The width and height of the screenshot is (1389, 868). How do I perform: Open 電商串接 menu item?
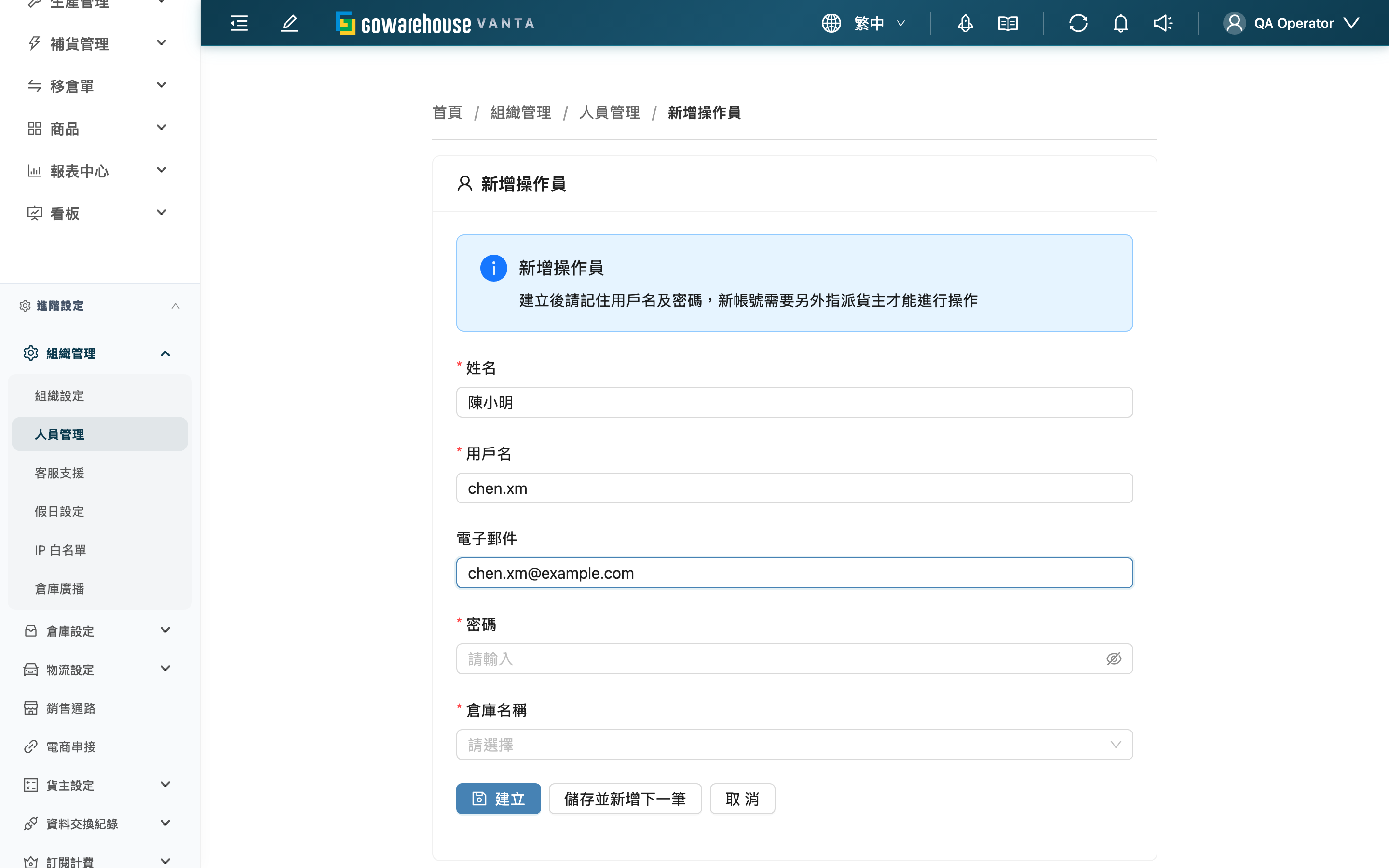(100, 746)
